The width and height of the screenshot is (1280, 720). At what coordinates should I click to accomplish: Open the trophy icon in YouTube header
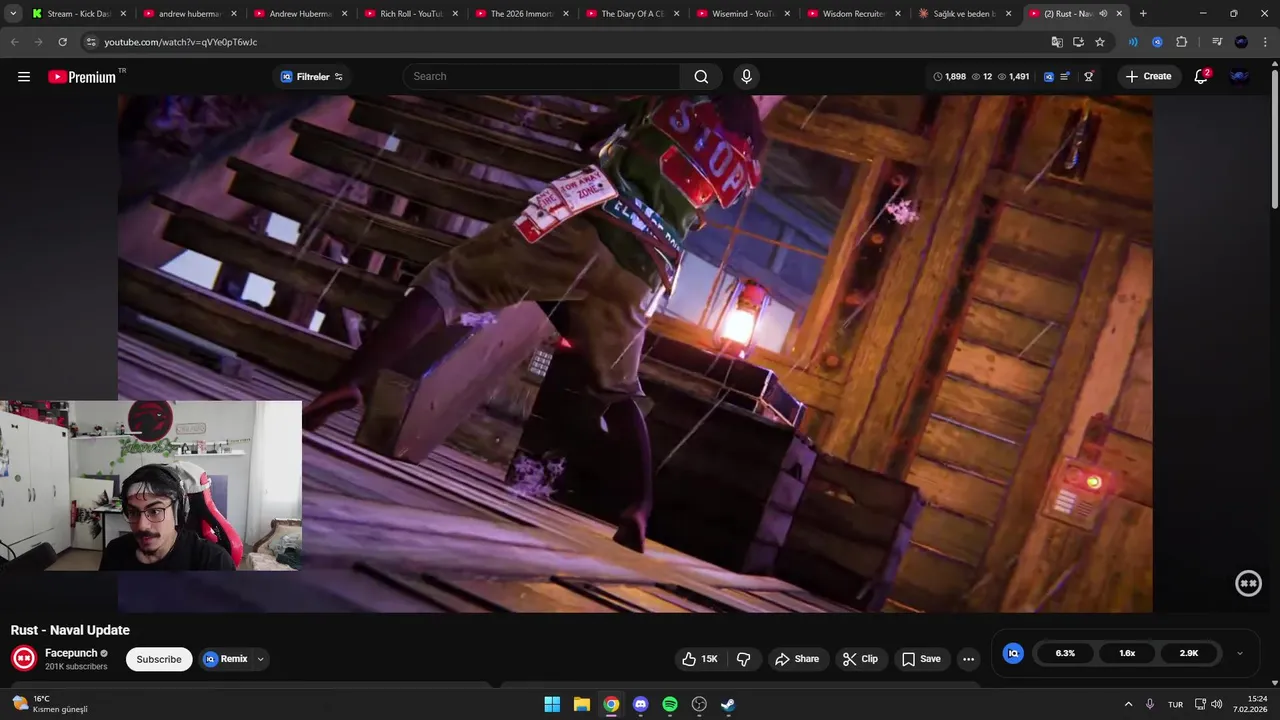pyautogui.click(x=1089, y=76)
